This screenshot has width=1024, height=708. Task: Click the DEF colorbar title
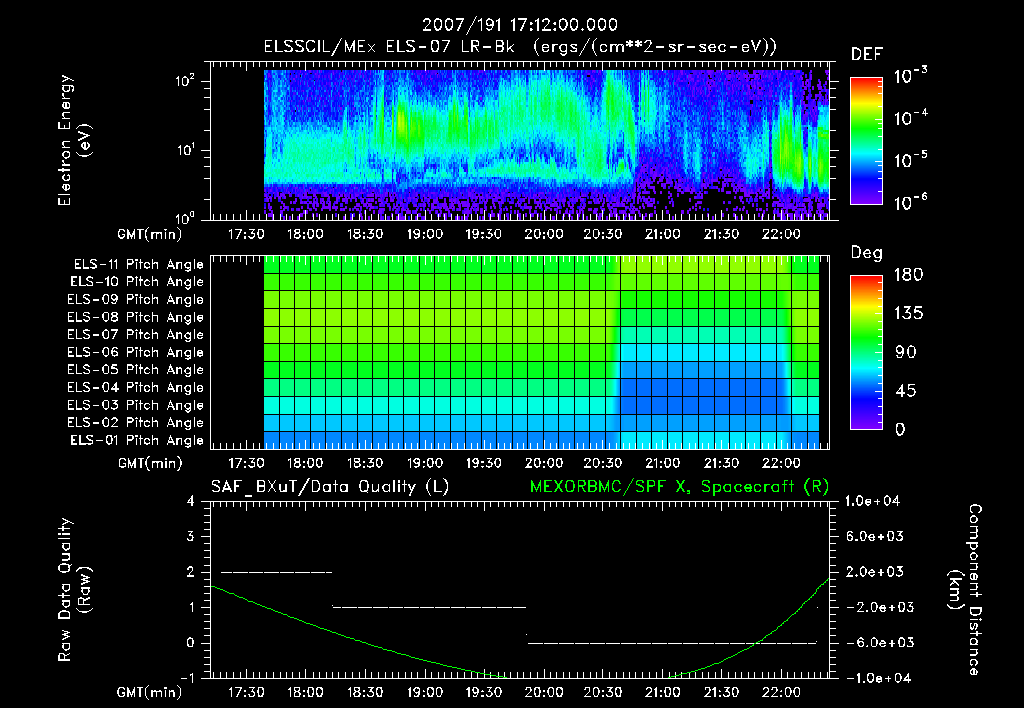coord(867,55)
